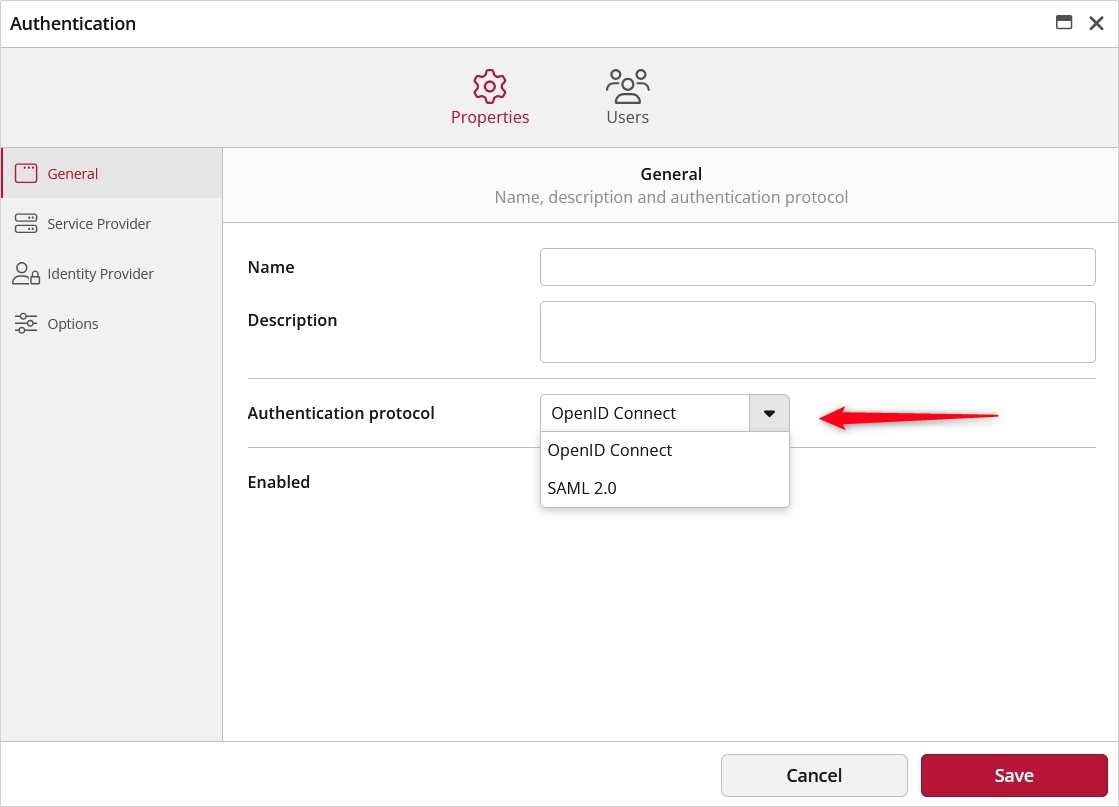This screenshot has height=807, width=1119.
Task: Select the Identity Provider person icon
Action: click(x=27, y=273)
